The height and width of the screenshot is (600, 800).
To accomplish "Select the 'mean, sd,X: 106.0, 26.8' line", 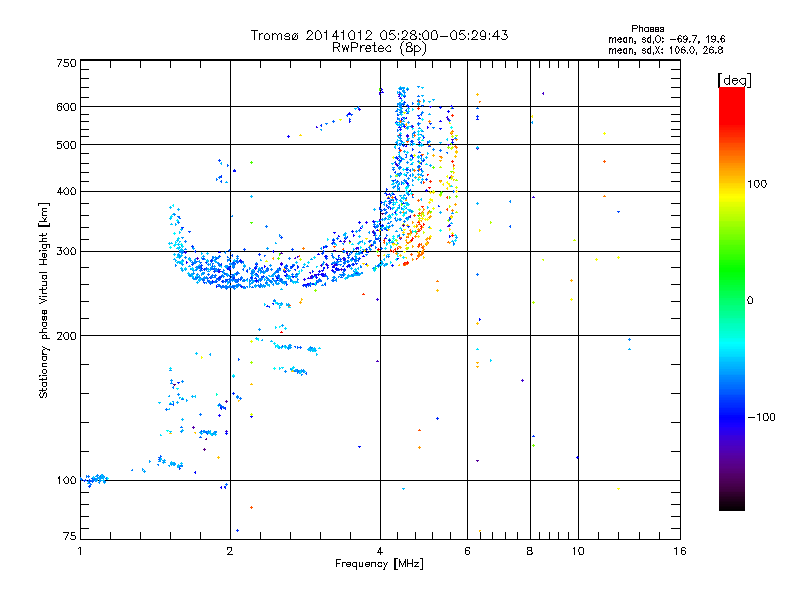I will (665, 50).
